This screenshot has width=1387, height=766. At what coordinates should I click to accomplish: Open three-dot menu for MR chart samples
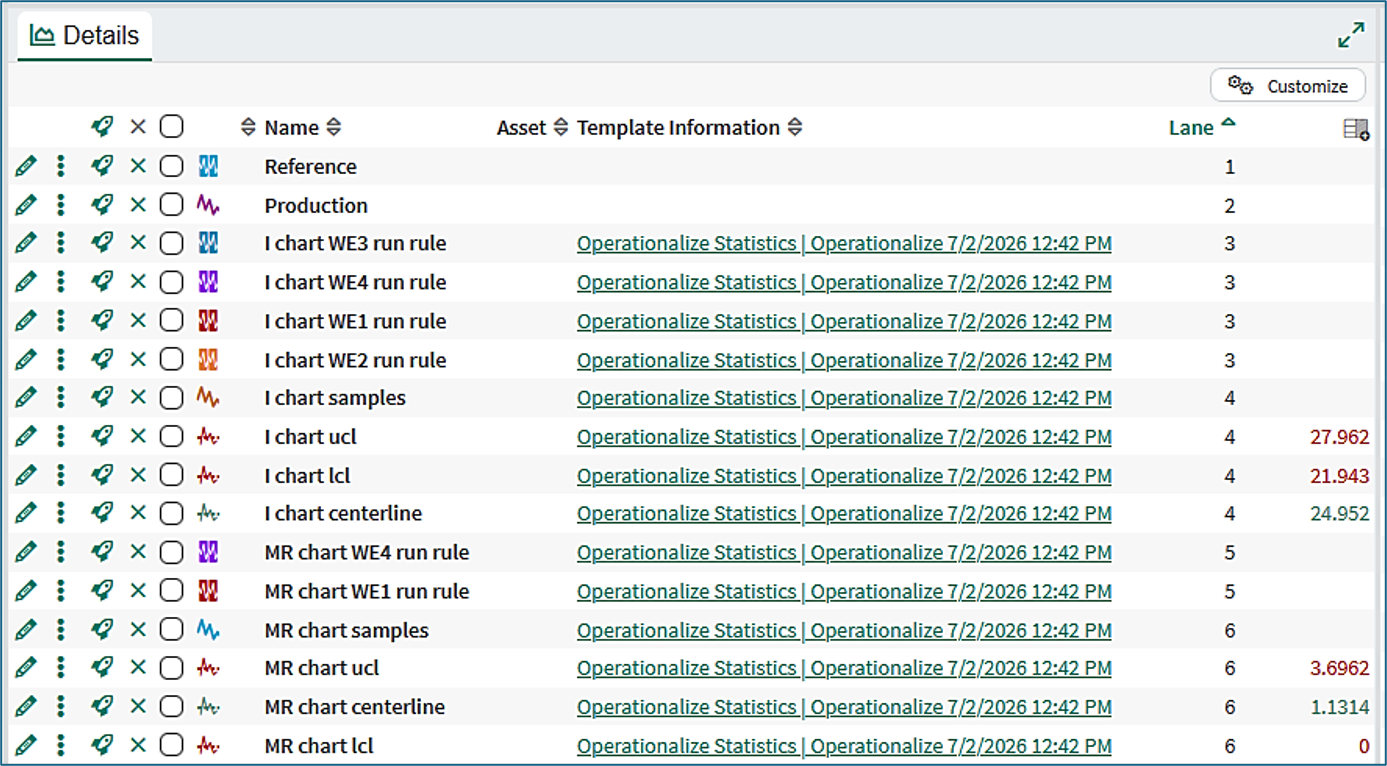click(x=61, y=630)
